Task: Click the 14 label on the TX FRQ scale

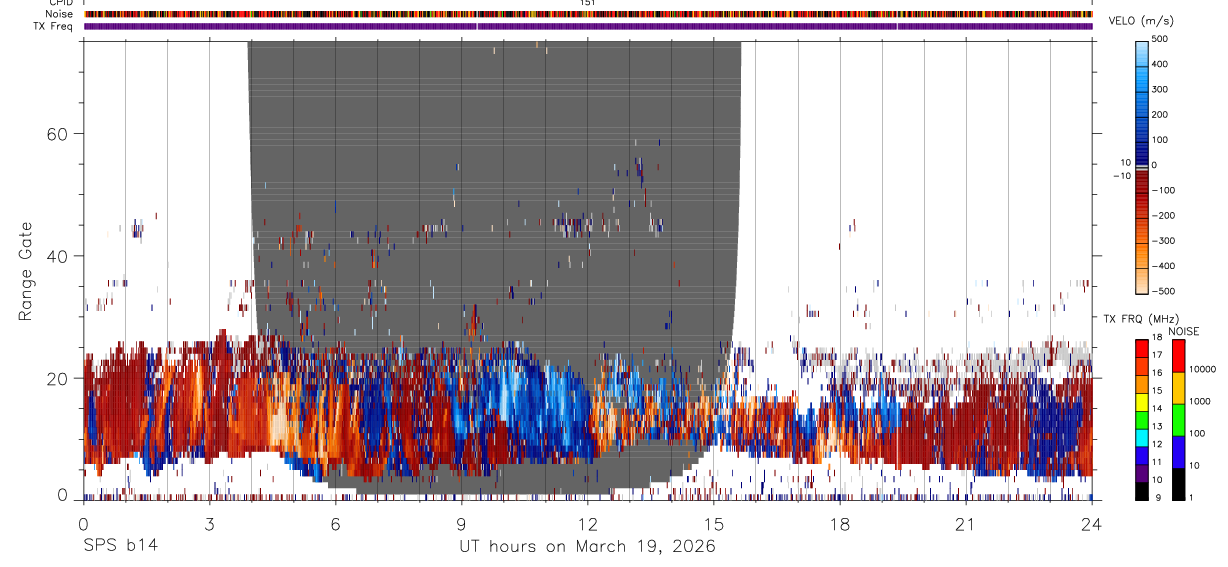Action: pyautogui.click(x=1156, y=409)
